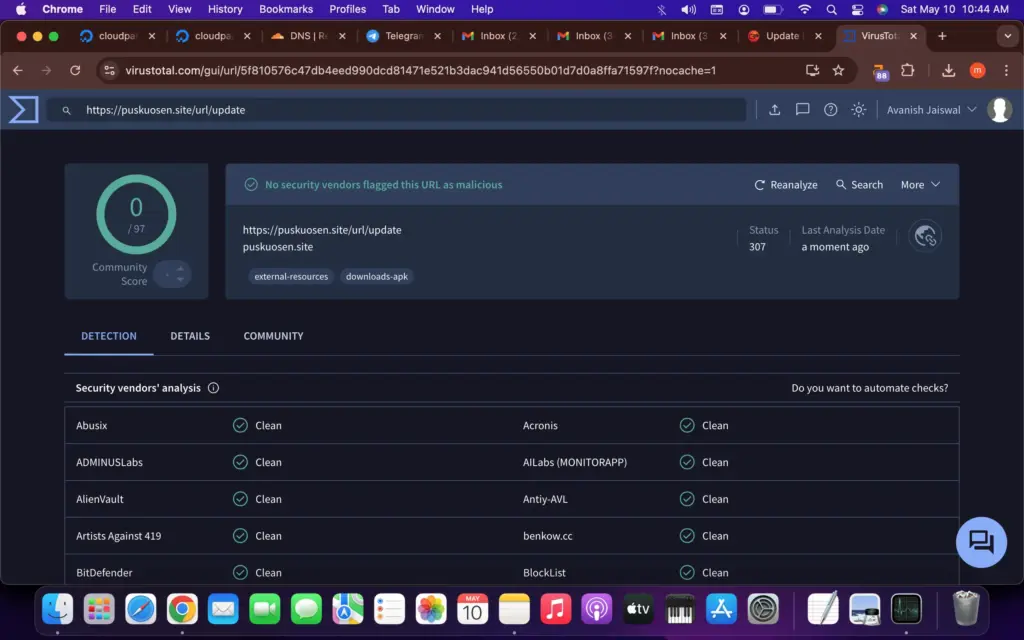Click the 0/97 detection score circle
The width and height of the screenshot is (1024, 640).
[136, 214]
